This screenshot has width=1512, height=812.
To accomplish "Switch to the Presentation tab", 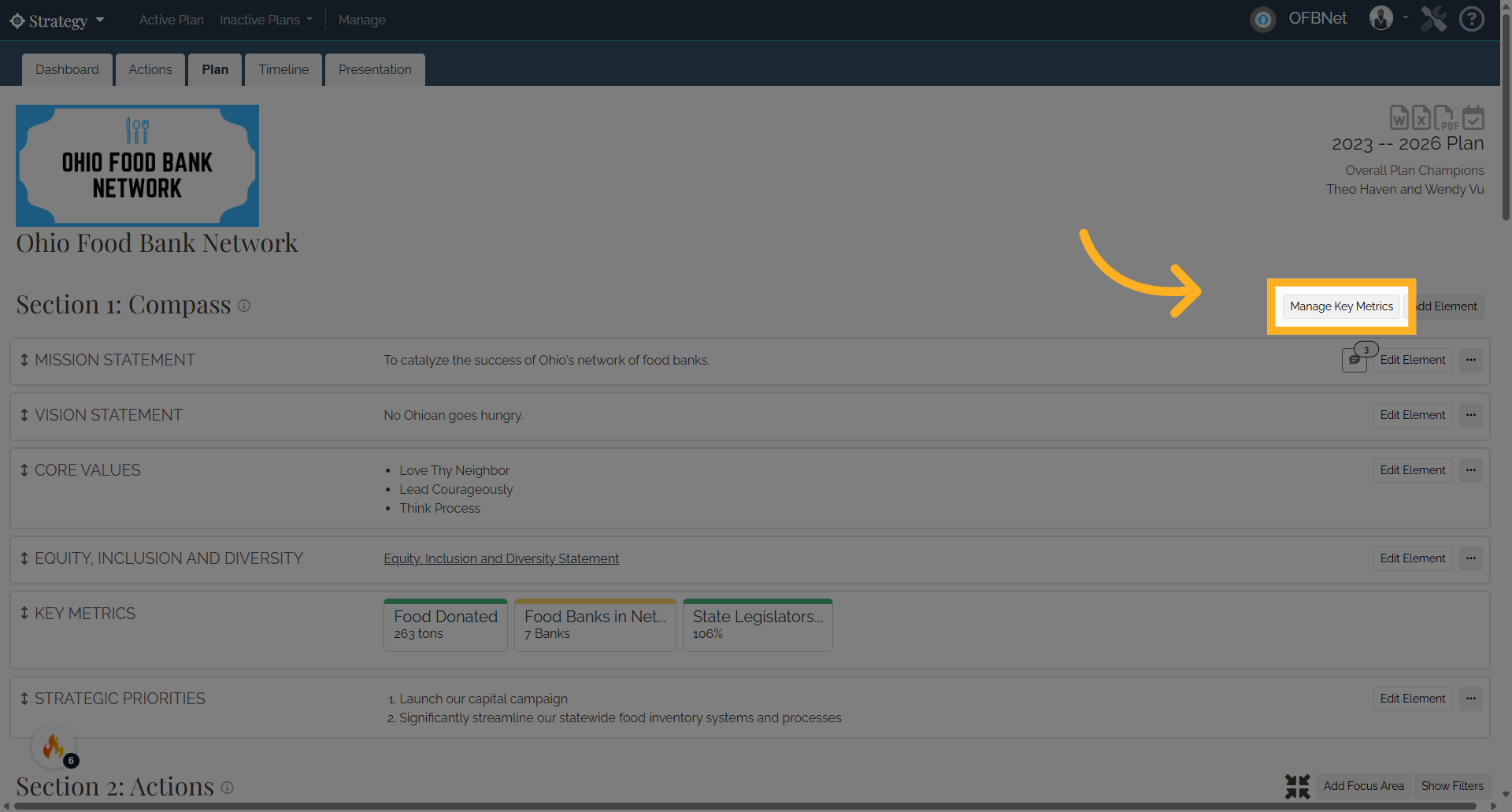I will pyautogui.click(x=375, y=69).
